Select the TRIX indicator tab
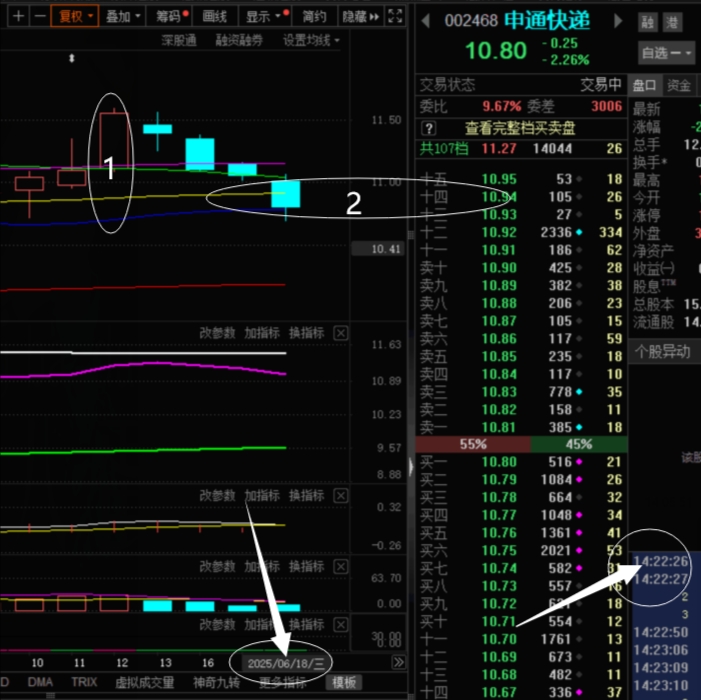 (84, 682)
